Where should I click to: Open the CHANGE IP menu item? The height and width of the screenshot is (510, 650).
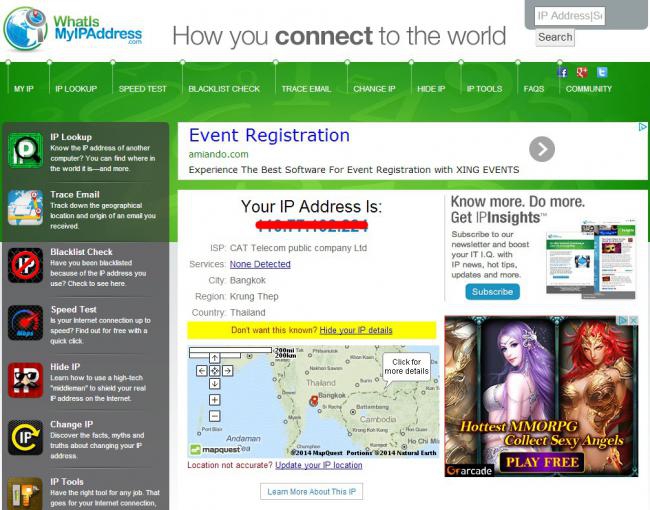tap(374, 89)
